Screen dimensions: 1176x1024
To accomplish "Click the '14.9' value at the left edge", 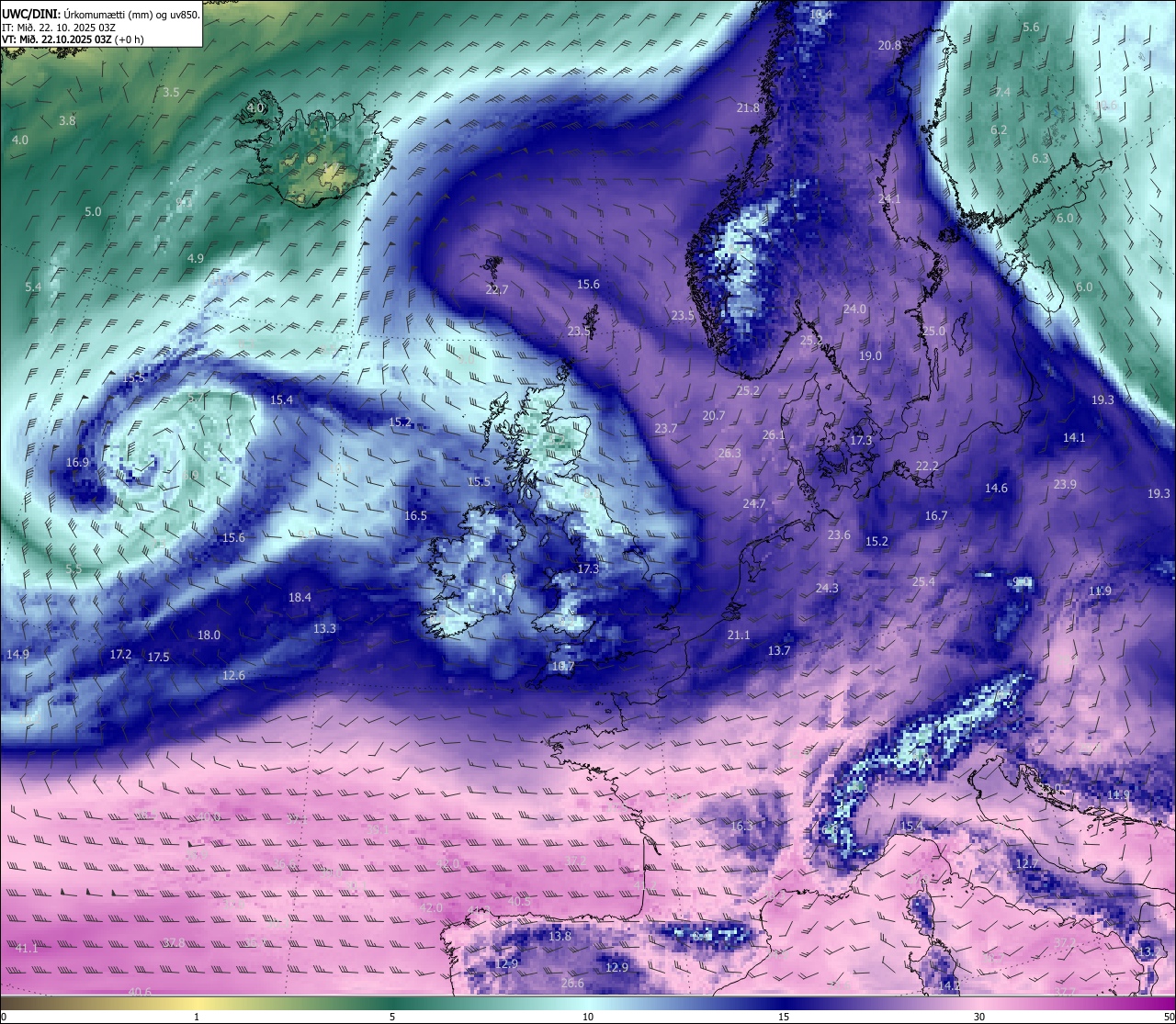I will point(17,654).
